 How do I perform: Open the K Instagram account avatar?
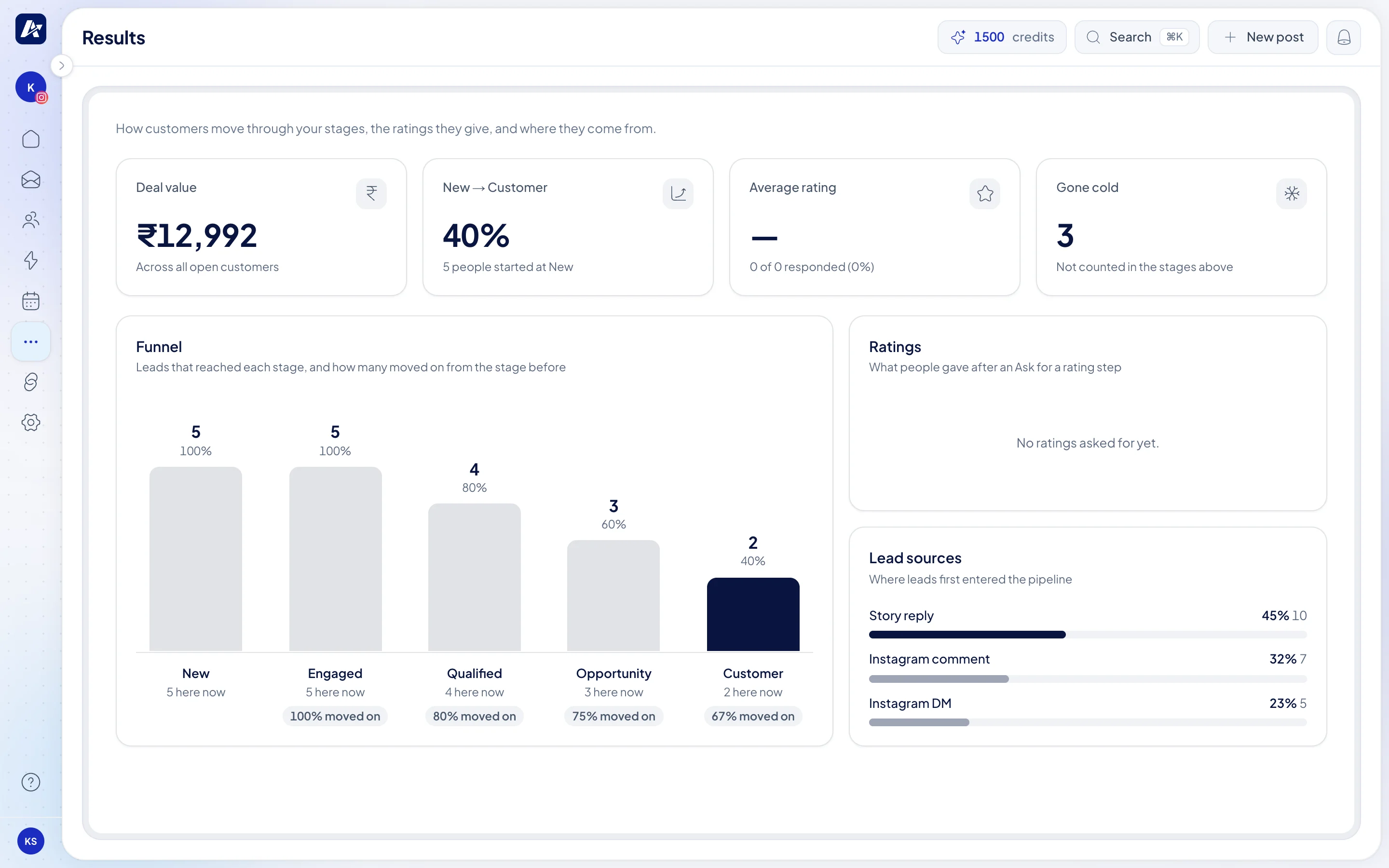pos(30,87)
